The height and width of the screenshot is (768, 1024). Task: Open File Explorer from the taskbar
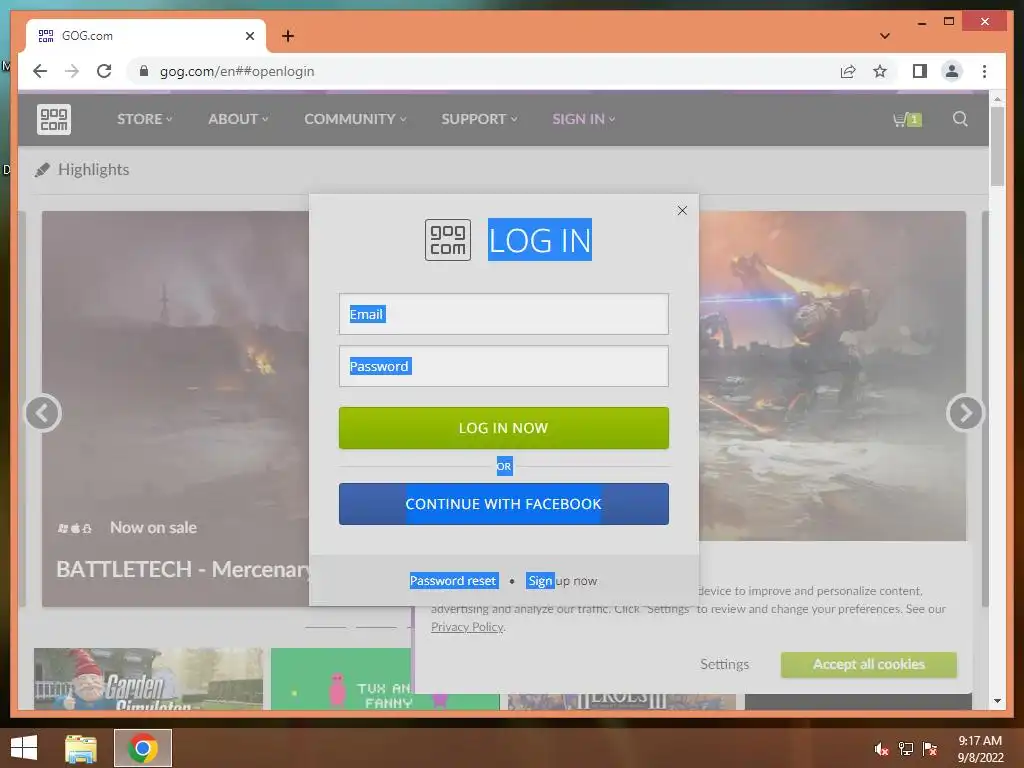click(x=81, y=748)
